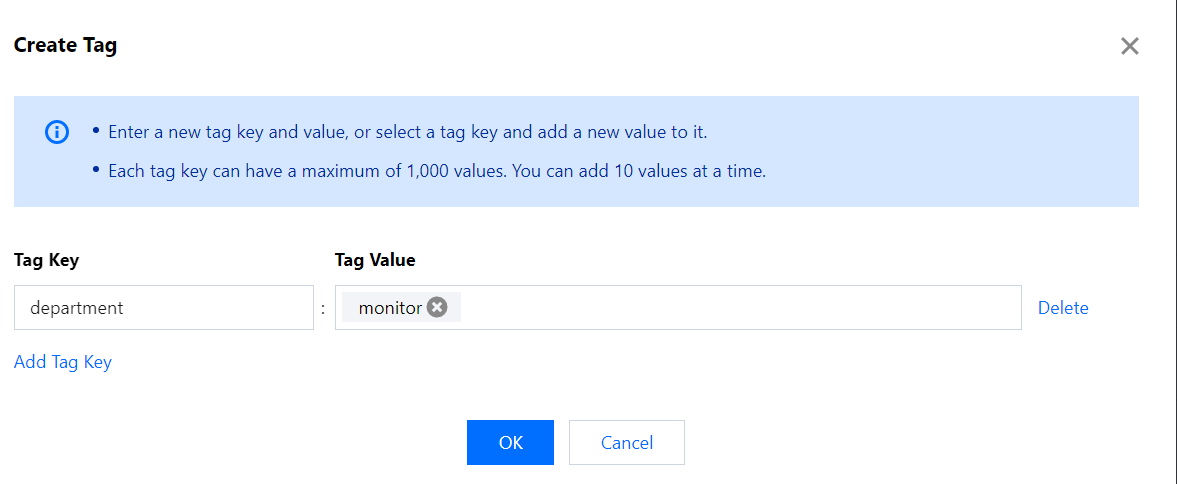Click the first bullet point marker

click(x=96, y=132)
